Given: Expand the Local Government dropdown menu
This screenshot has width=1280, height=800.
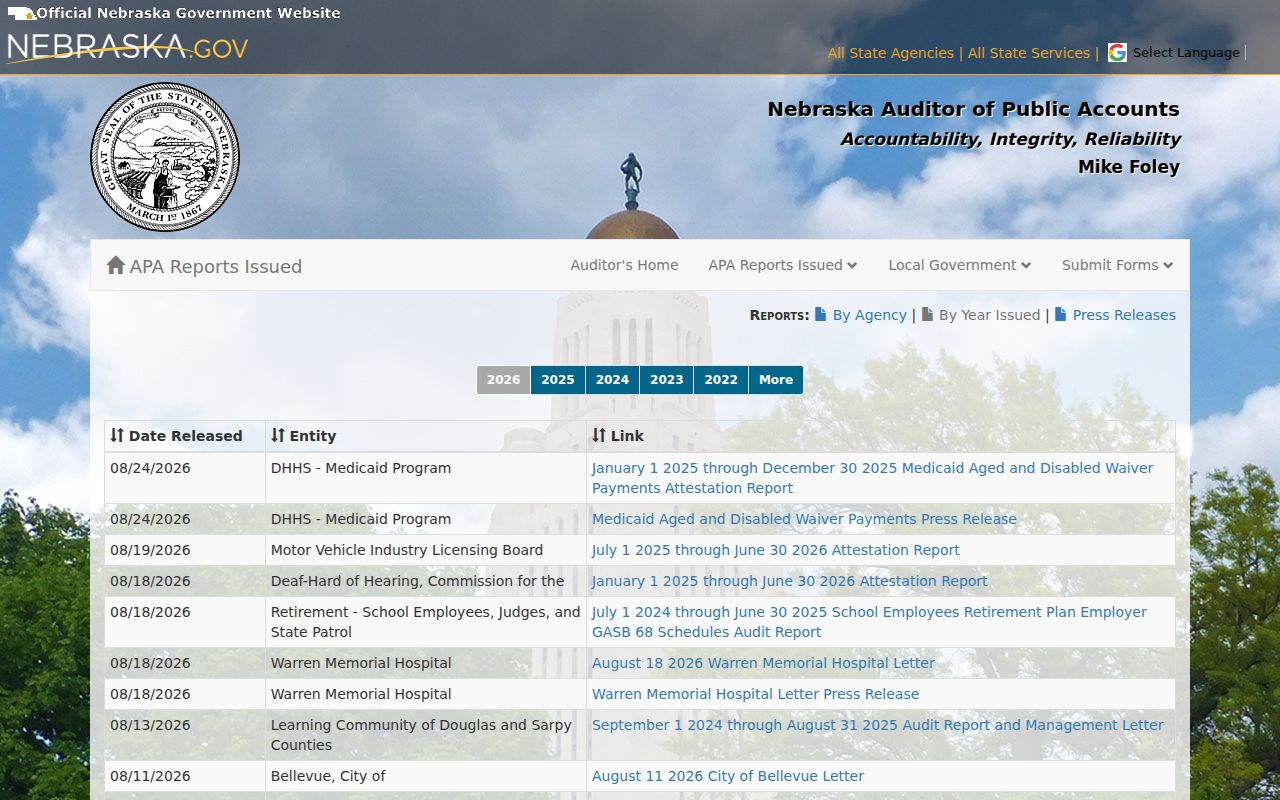Looking at the screenshot, I should coord(960,265).
